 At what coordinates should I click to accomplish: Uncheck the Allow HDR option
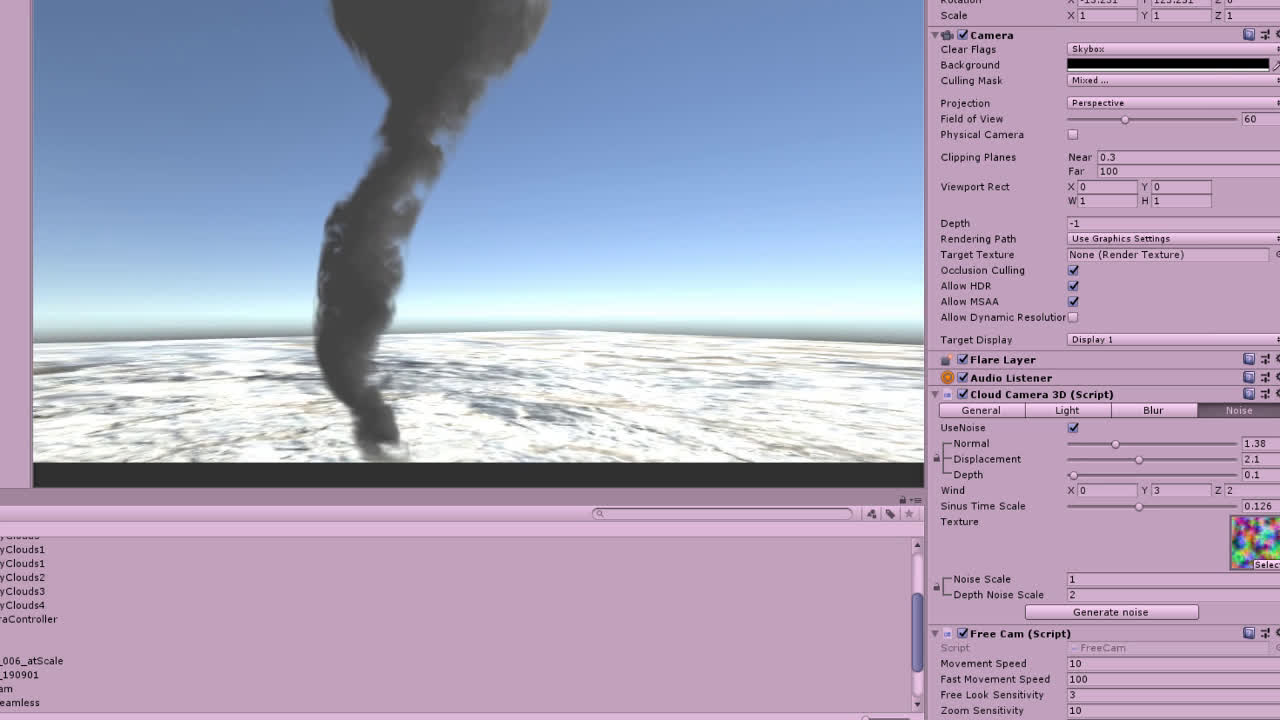[x=1073, y=286]
